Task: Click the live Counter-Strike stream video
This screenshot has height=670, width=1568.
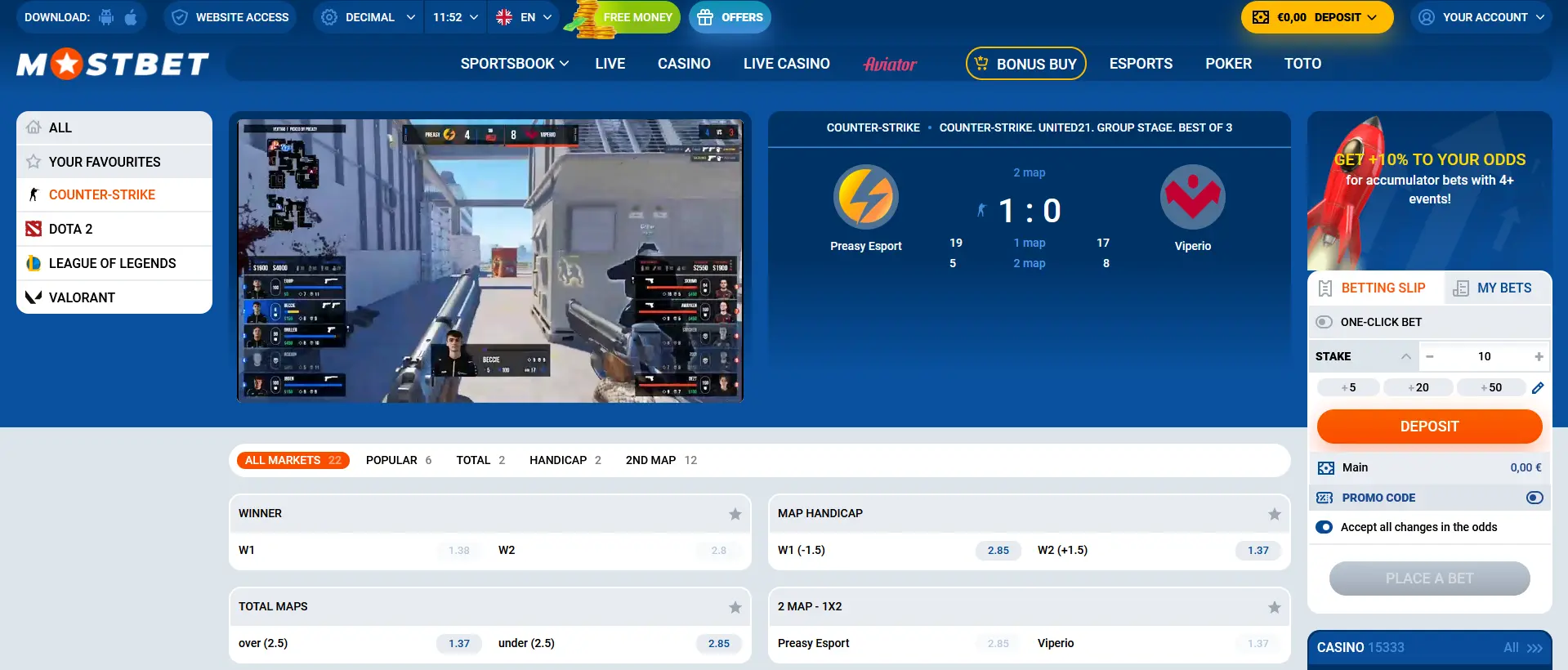Action: pos(489,261)
